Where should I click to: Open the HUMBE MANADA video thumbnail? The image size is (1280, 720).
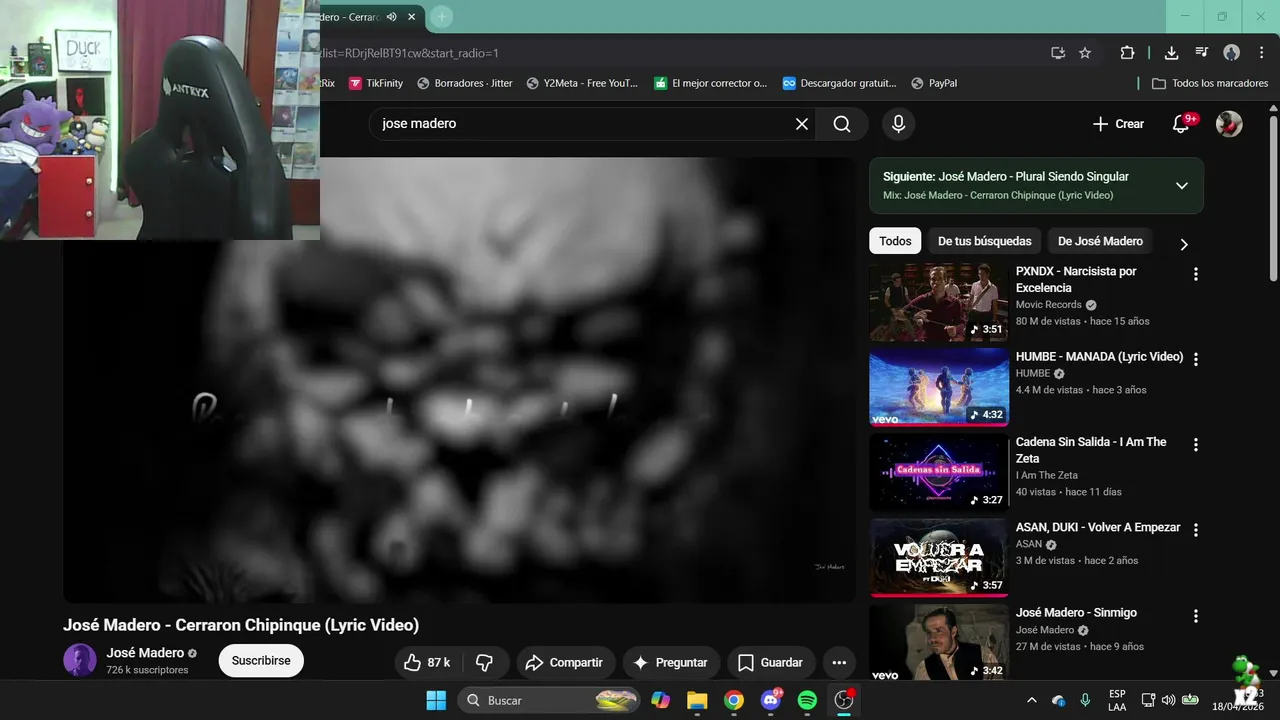coord(939,387)
